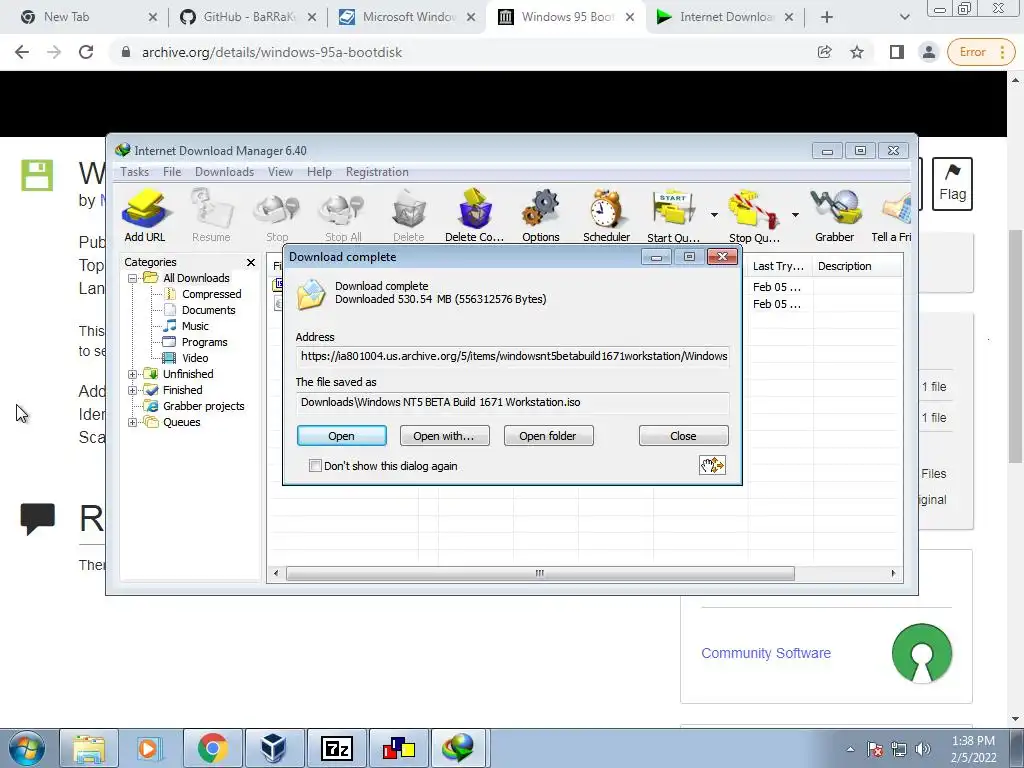
Task: Click the Open folder button
Action: pos(548,436)
